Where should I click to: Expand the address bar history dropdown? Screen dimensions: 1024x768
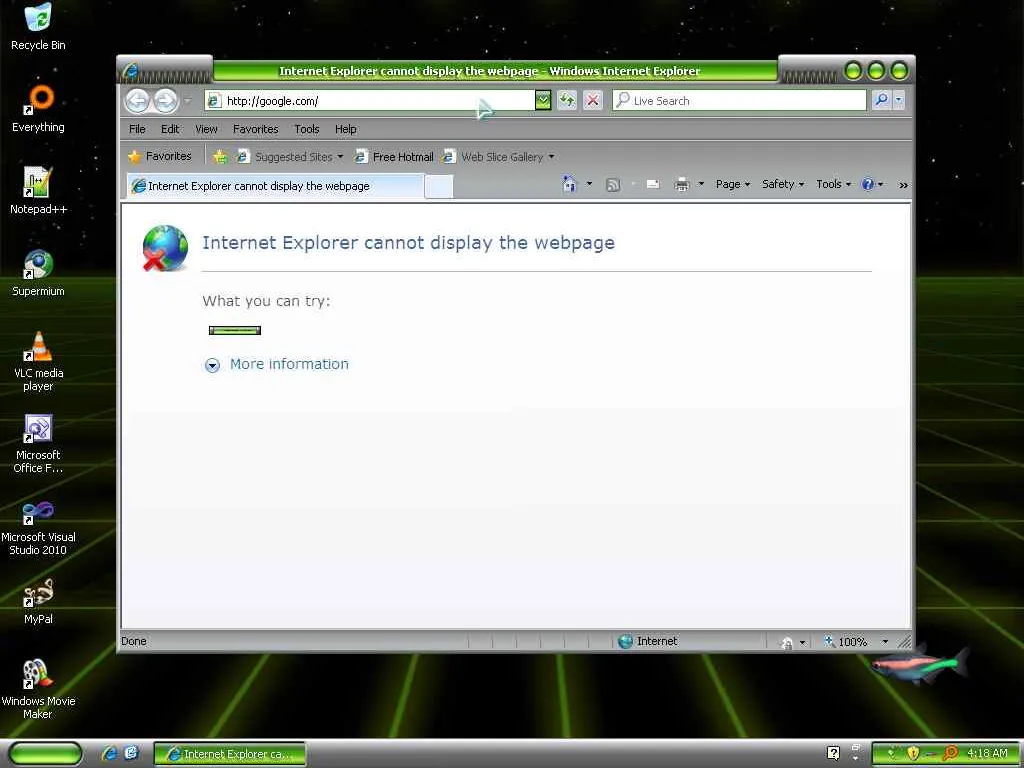[543, 101]
